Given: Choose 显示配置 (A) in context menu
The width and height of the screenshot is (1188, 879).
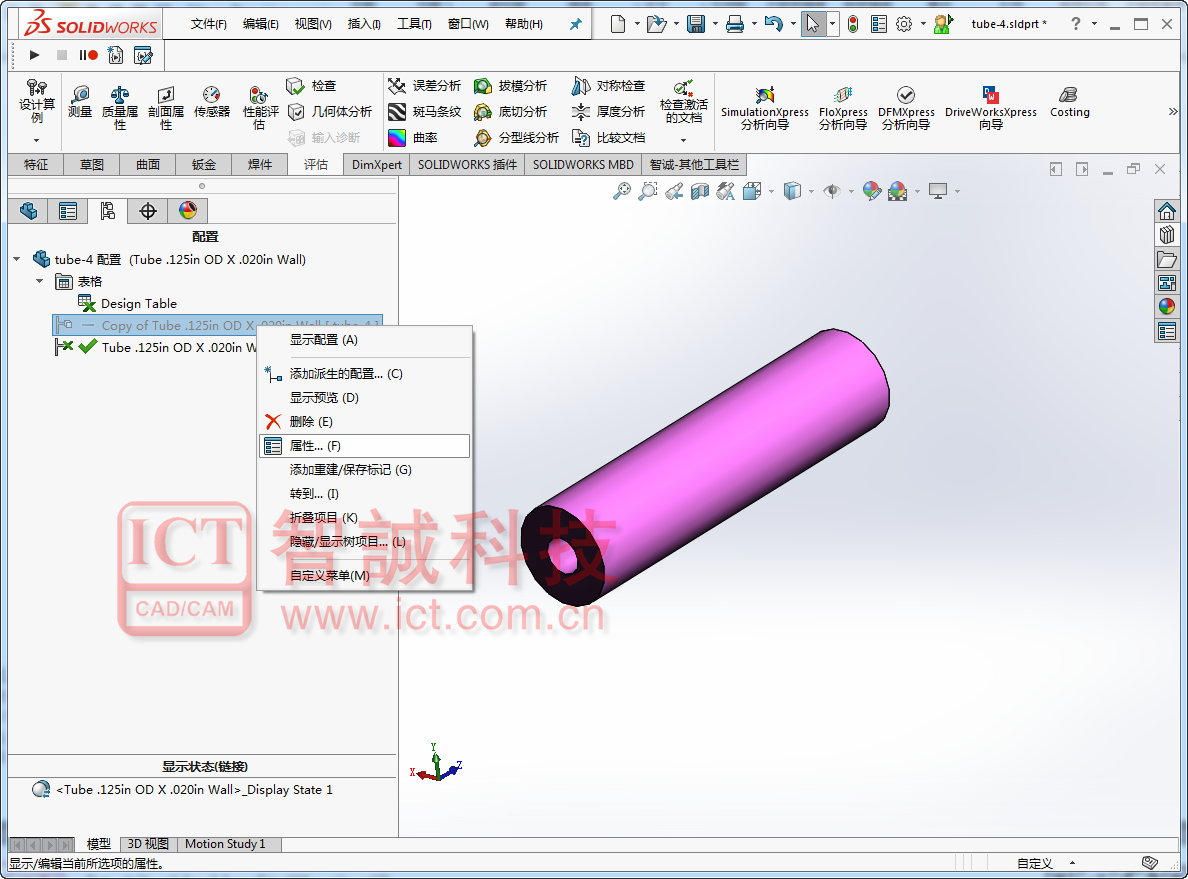Looking at the screenshot, I should [x=364, y=339].
